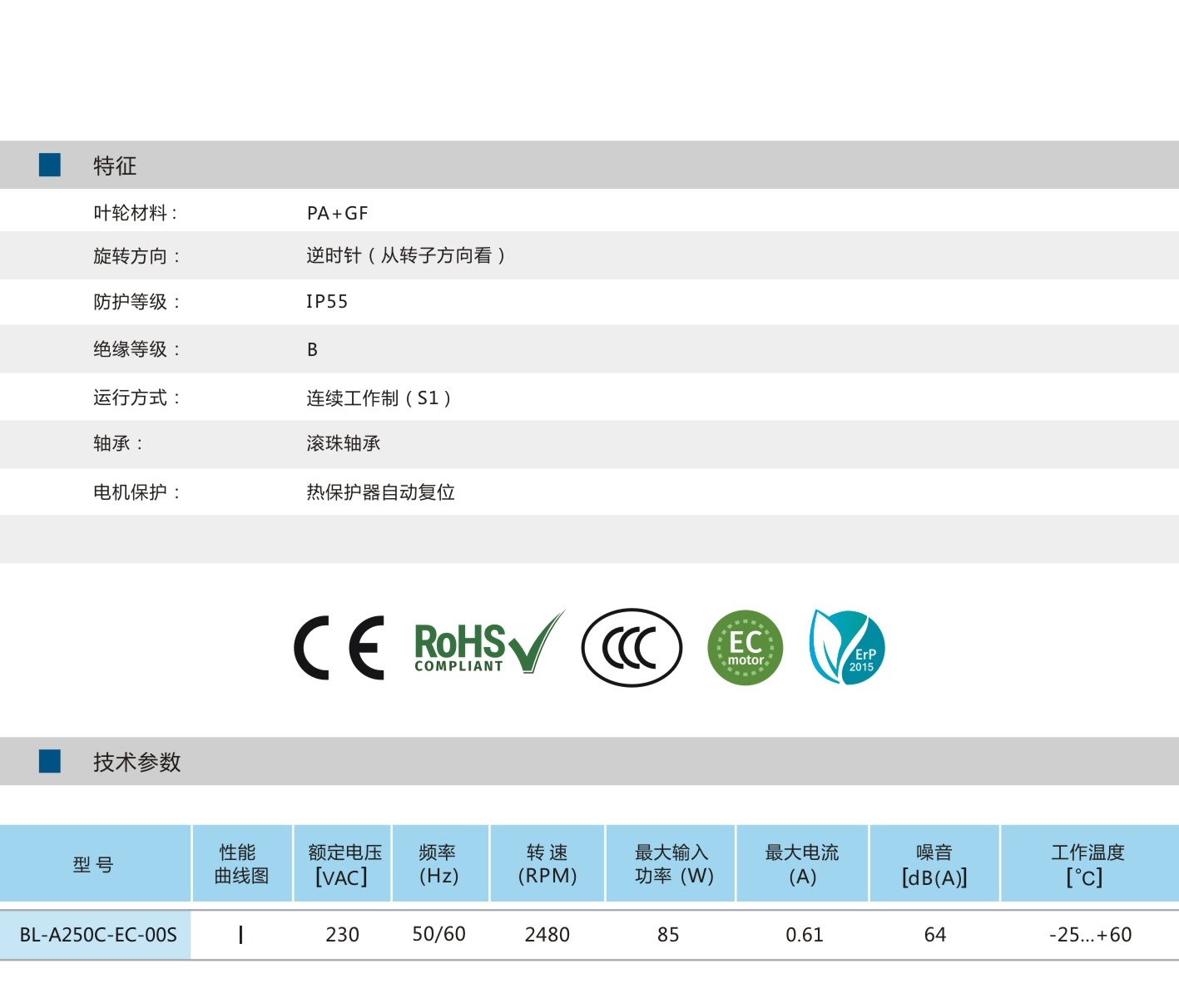1179x1008 pixels.
Task: Select the 特征 section heading
Action: pos(115,166)
